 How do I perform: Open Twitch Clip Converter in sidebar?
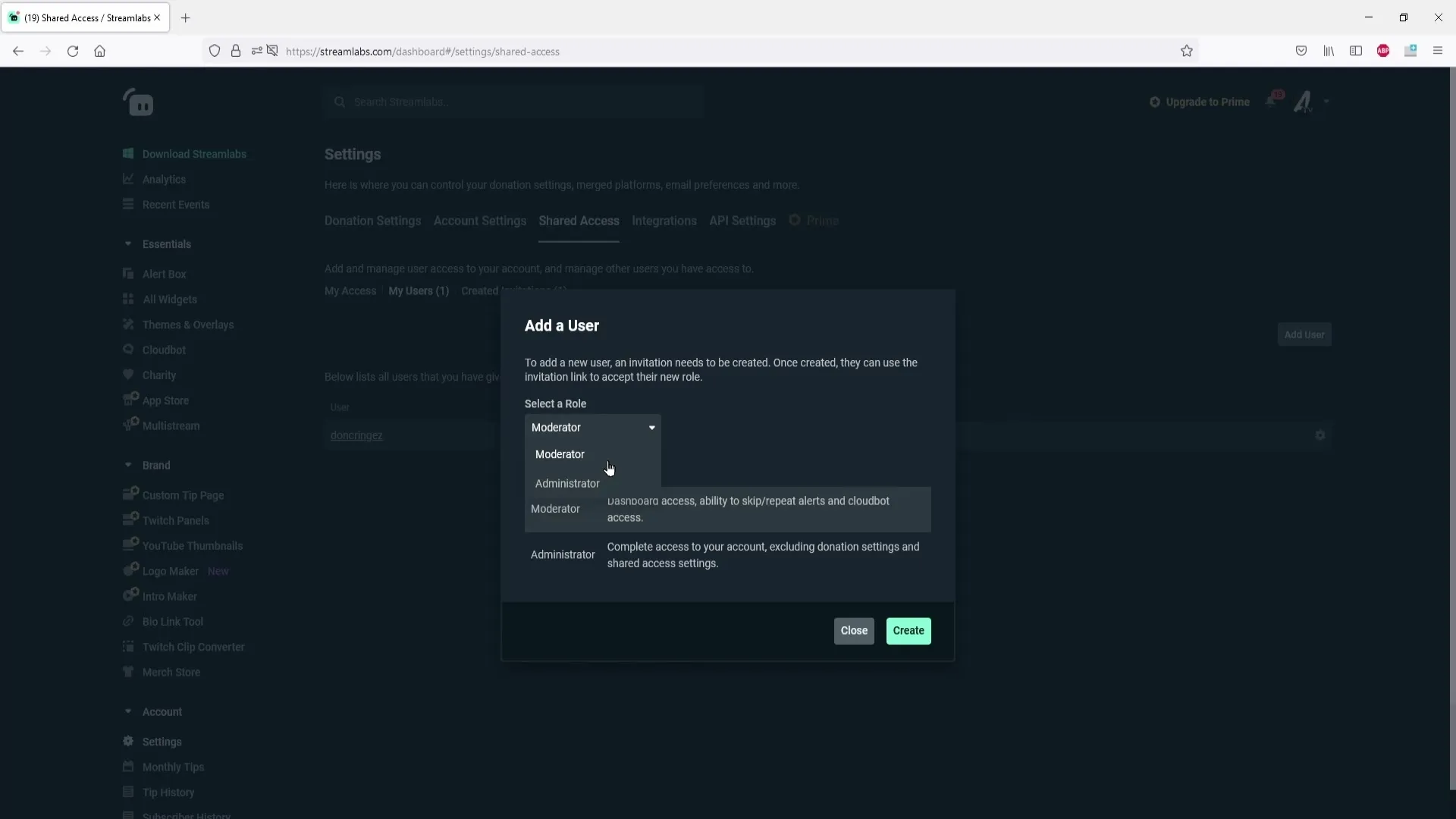(x=193, y=647)
